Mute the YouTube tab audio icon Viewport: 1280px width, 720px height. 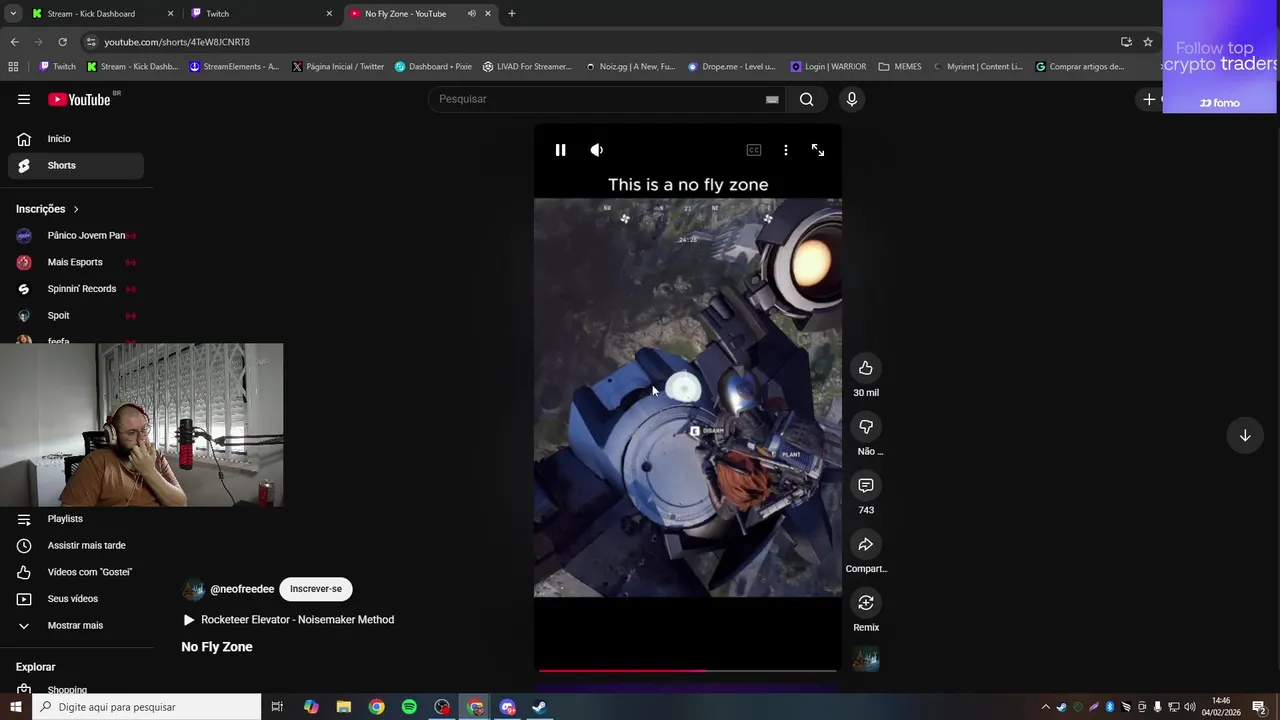[x=472, y=14]
